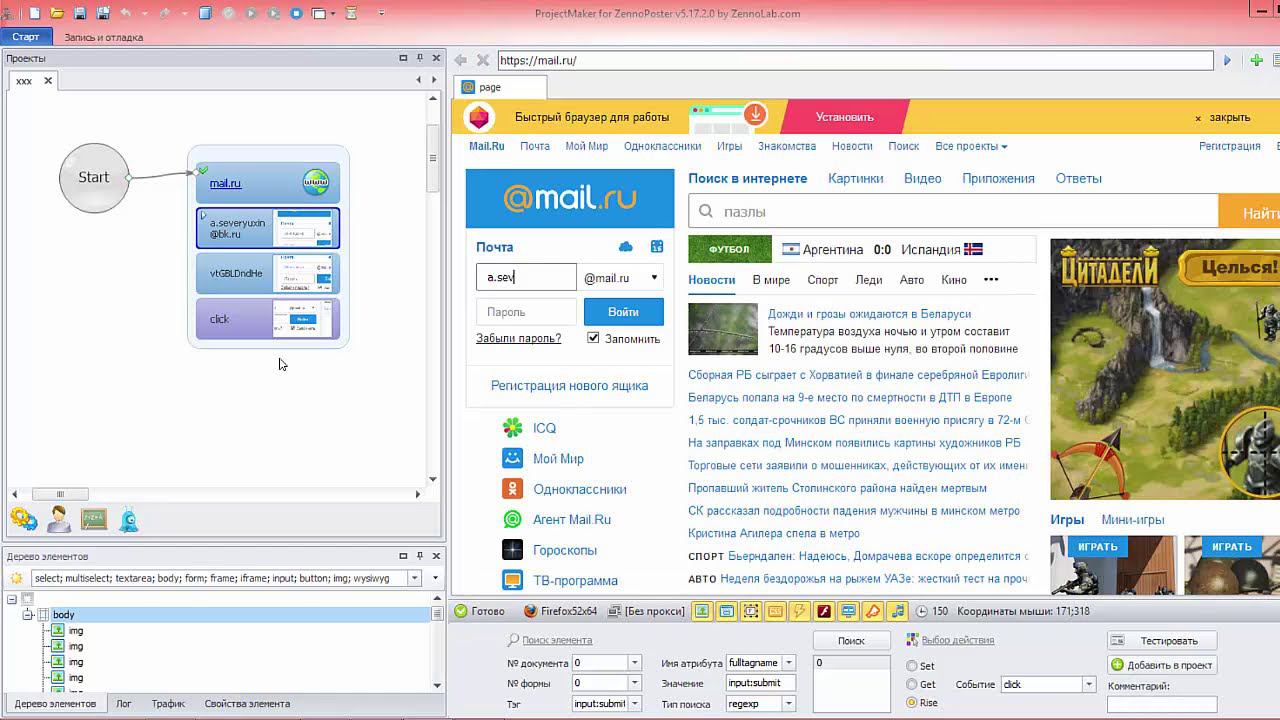Image resolution: width=1280 pixels, height=720 pixels.
Task: Switch to the Запись и отладка ribbon tab
Action: click(103, 37)
